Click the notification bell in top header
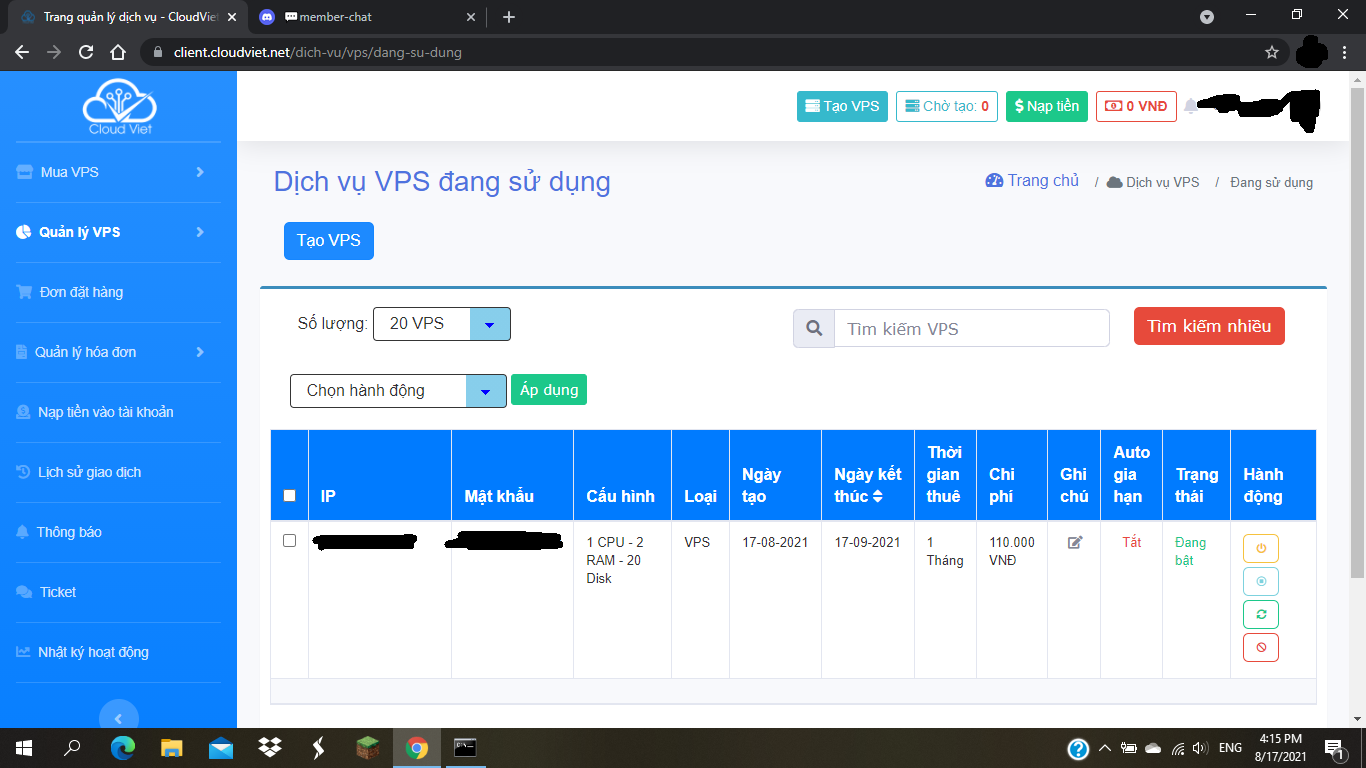This screenshot has height=768, width=1366. (1190, 106)
